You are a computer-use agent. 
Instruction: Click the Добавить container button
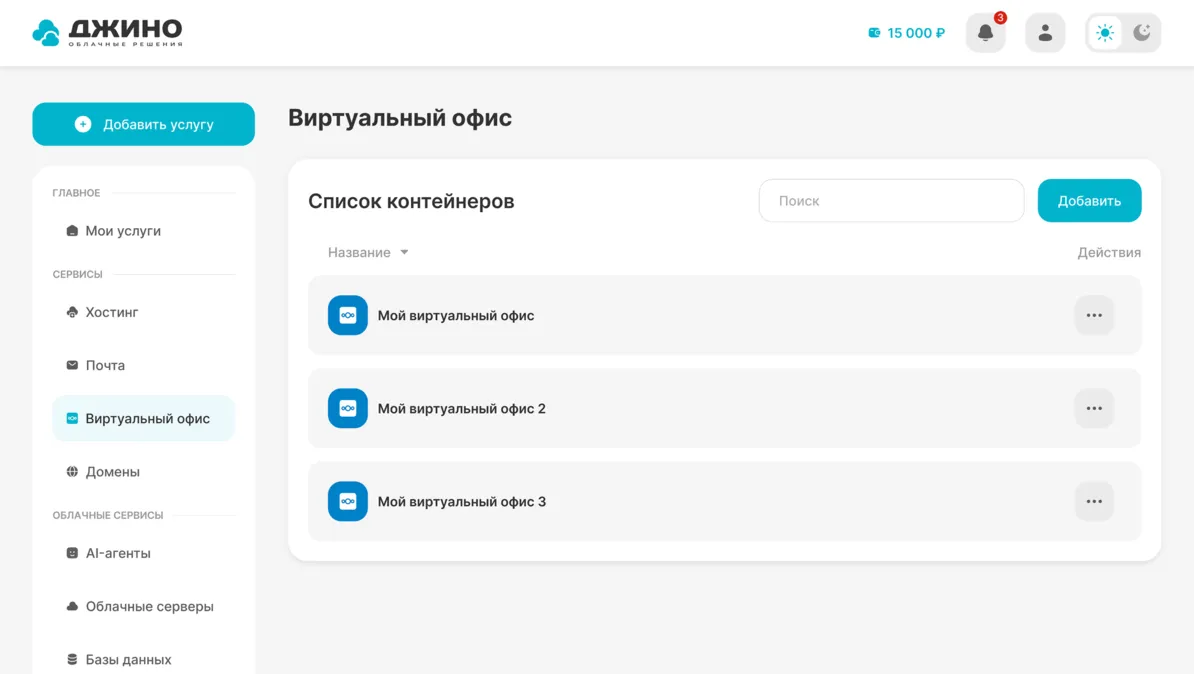pyautogui.click(x=1089, y=201)
